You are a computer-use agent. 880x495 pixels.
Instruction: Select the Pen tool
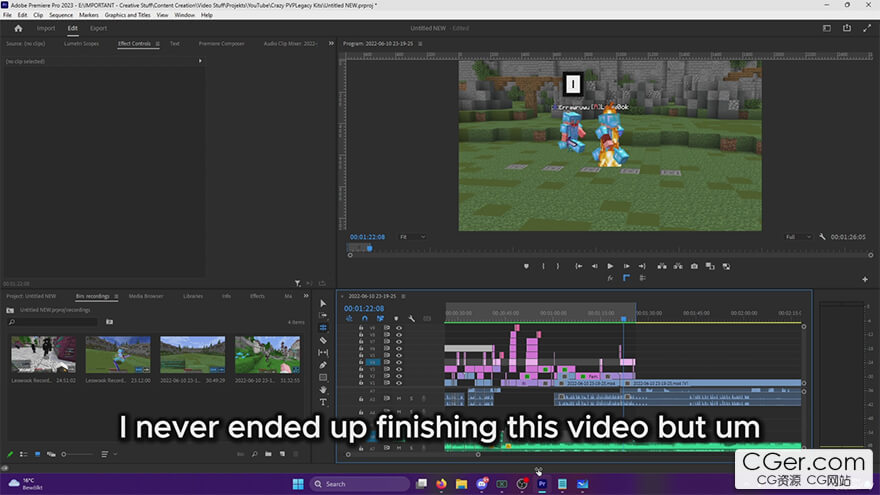(323, 365)
